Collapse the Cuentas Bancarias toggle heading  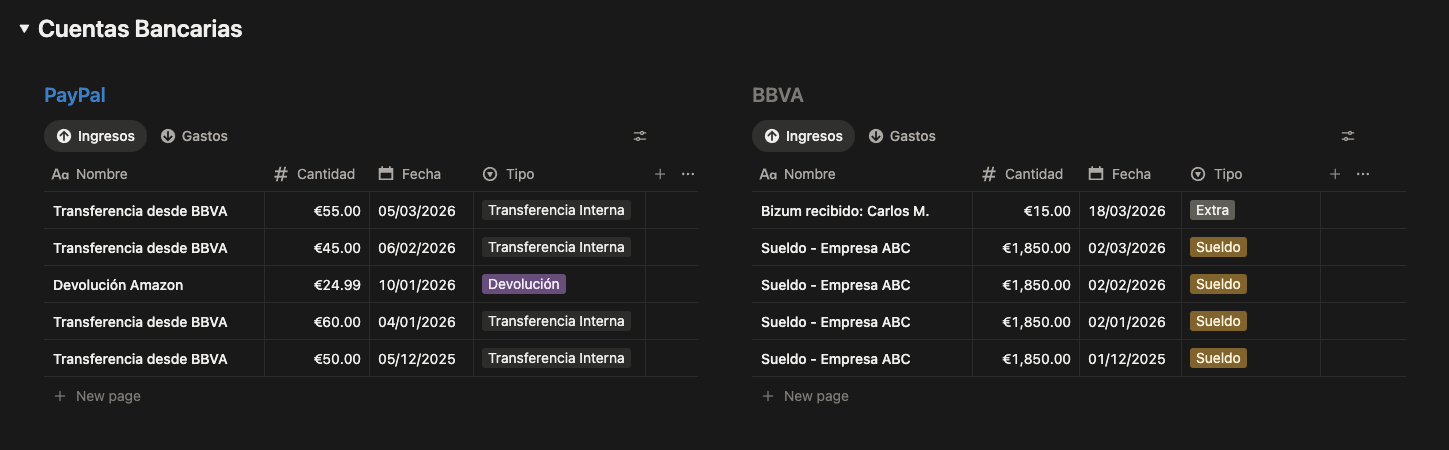pyautogui.click(x=24, y=29)
